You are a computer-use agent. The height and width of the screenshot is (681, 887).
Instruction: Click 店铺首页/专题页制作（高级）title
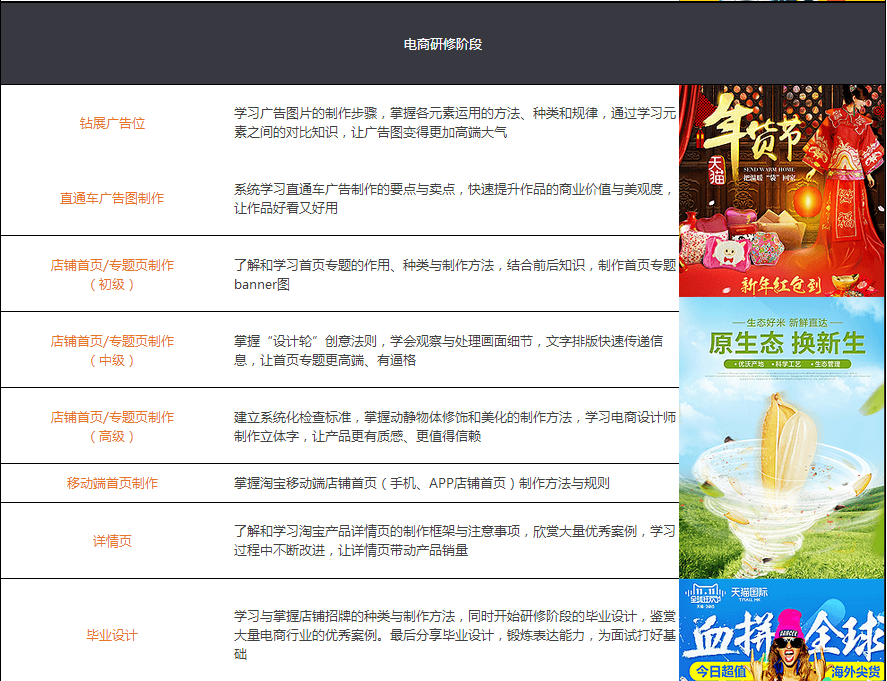[112, 426]
